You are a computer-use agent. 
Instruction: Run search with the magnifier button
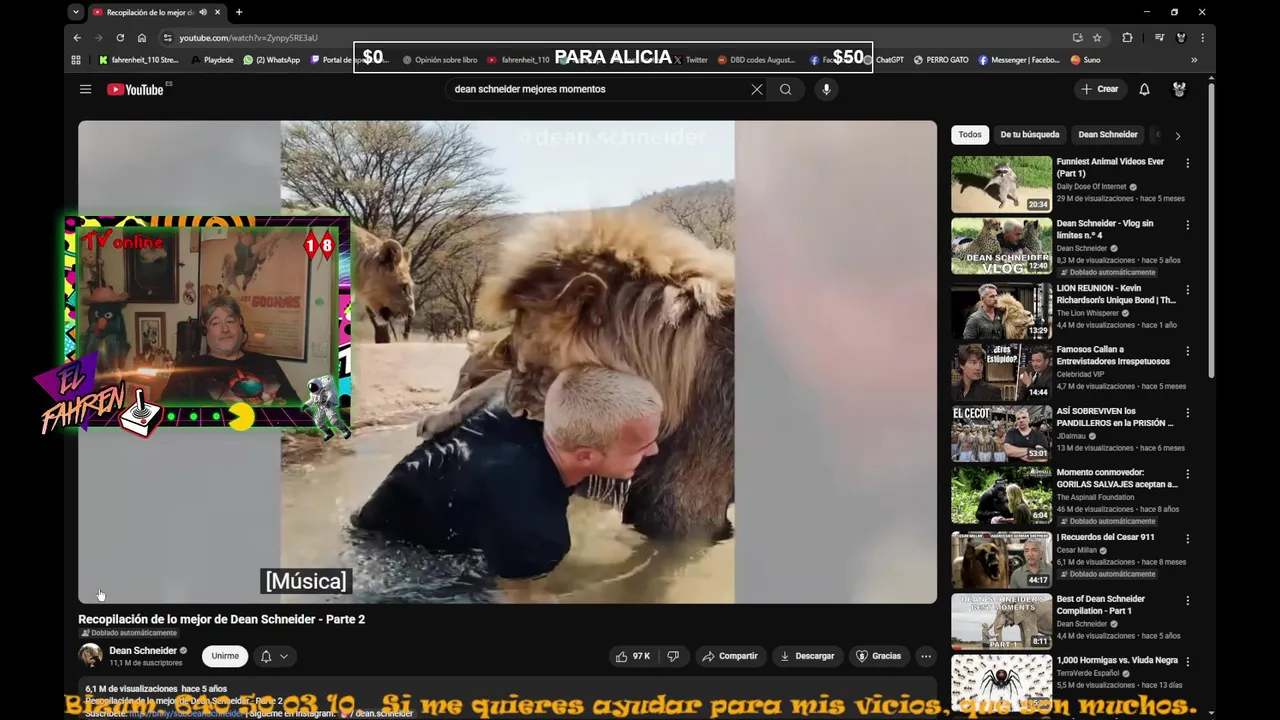[x=786, y=89]
